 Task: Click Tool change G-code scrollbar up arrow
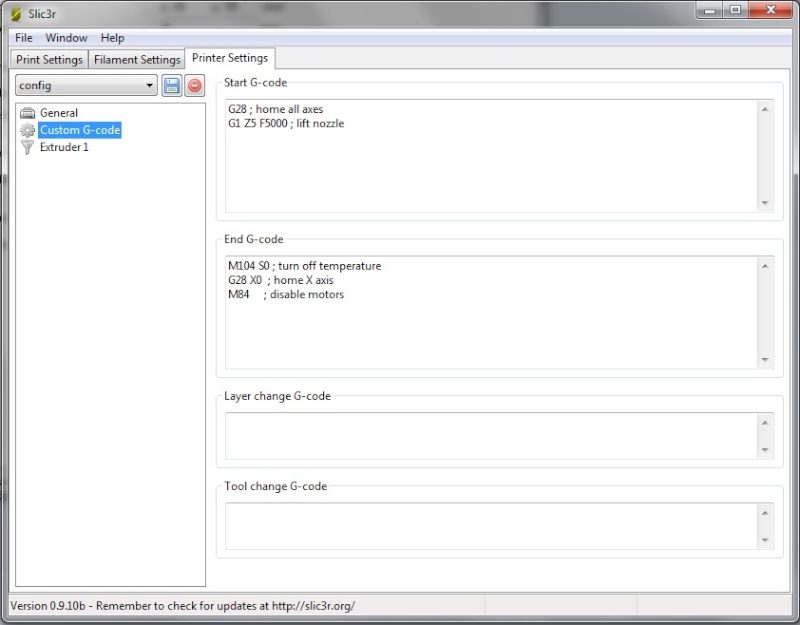point(765,513)
